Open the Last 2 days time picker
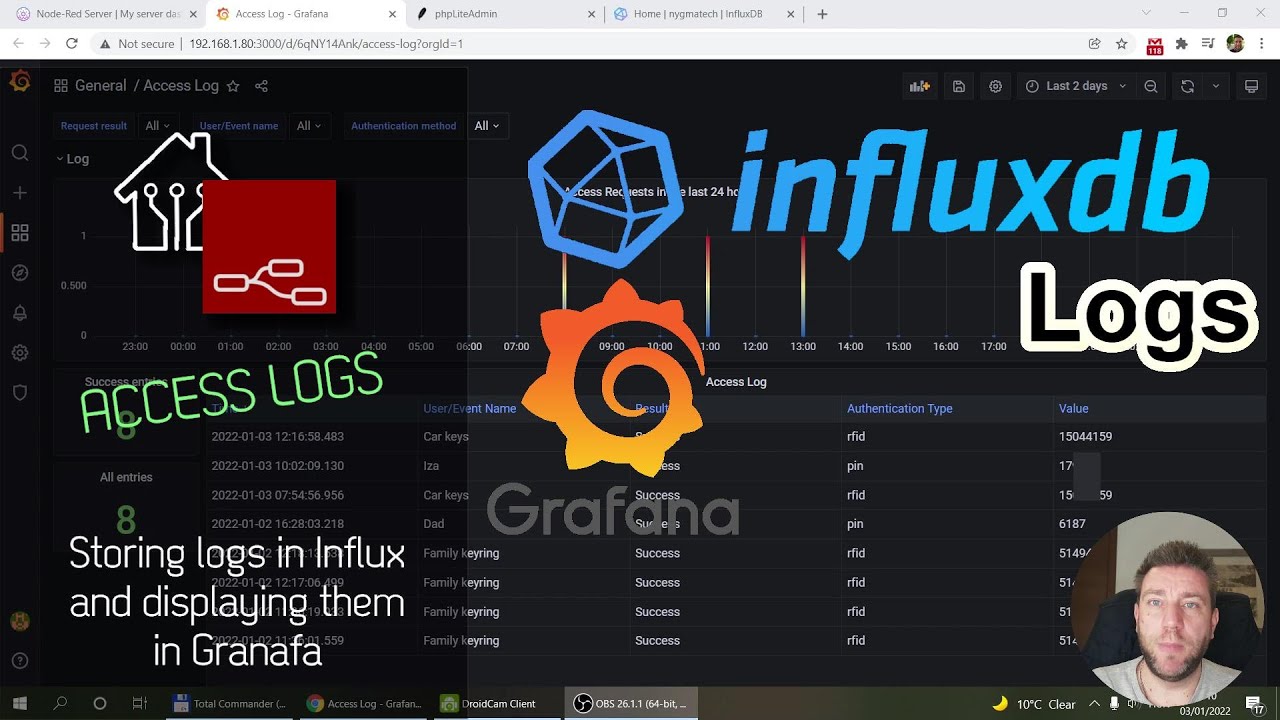Viewport: 1280px width, 720px height. coord(1076,86)
